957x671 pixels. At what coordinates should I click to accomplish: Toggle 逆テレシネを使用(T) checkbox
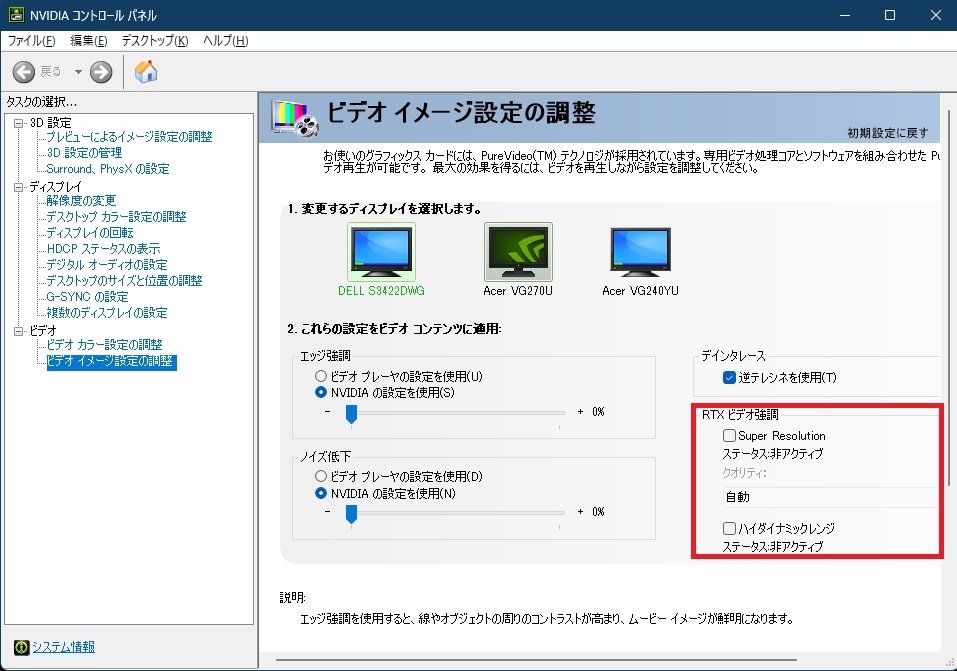point(729,377)
